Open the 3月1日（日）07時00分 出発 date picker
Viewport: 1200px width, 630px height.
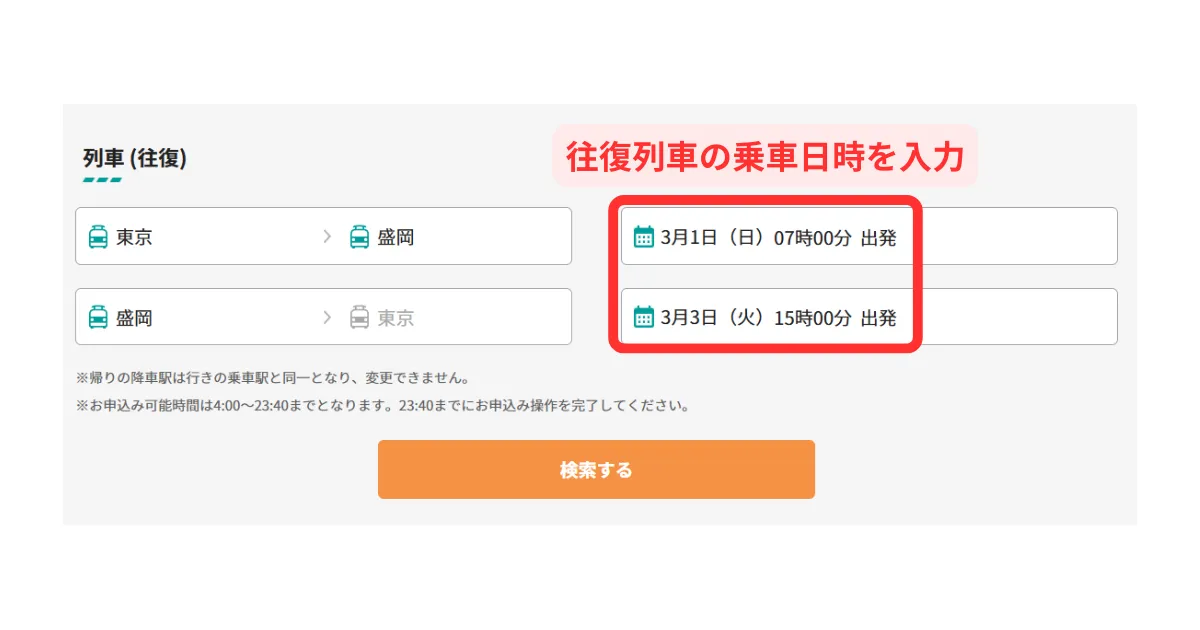coord(778,237)
